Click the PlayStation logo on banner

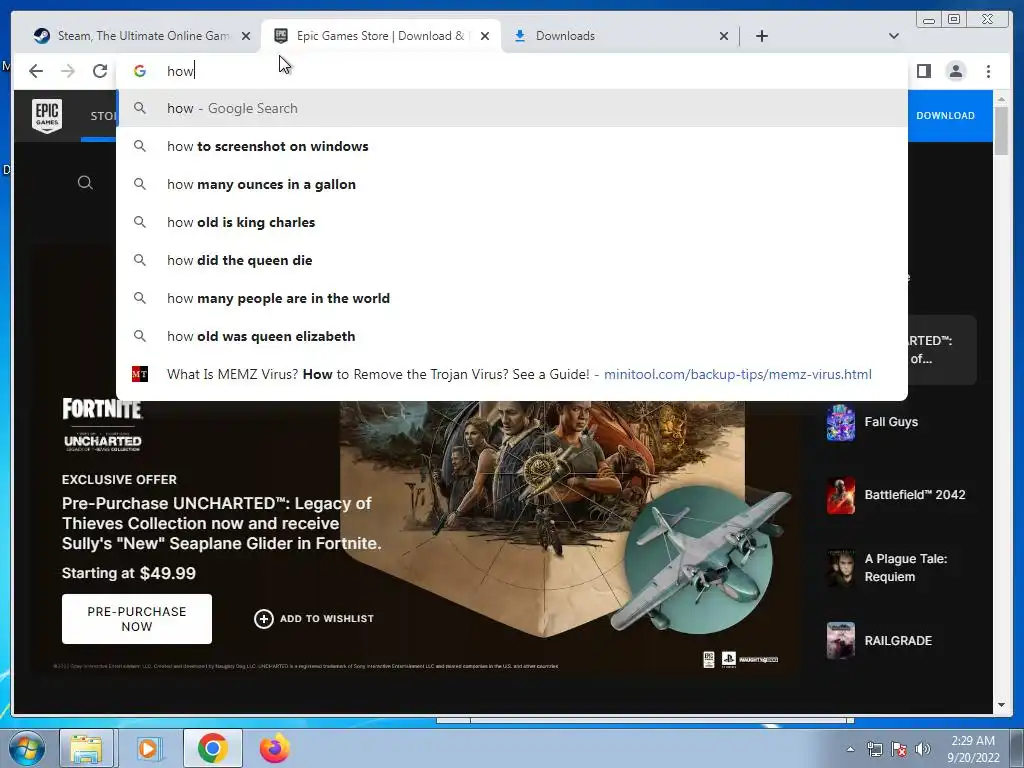tap(729, 660)
